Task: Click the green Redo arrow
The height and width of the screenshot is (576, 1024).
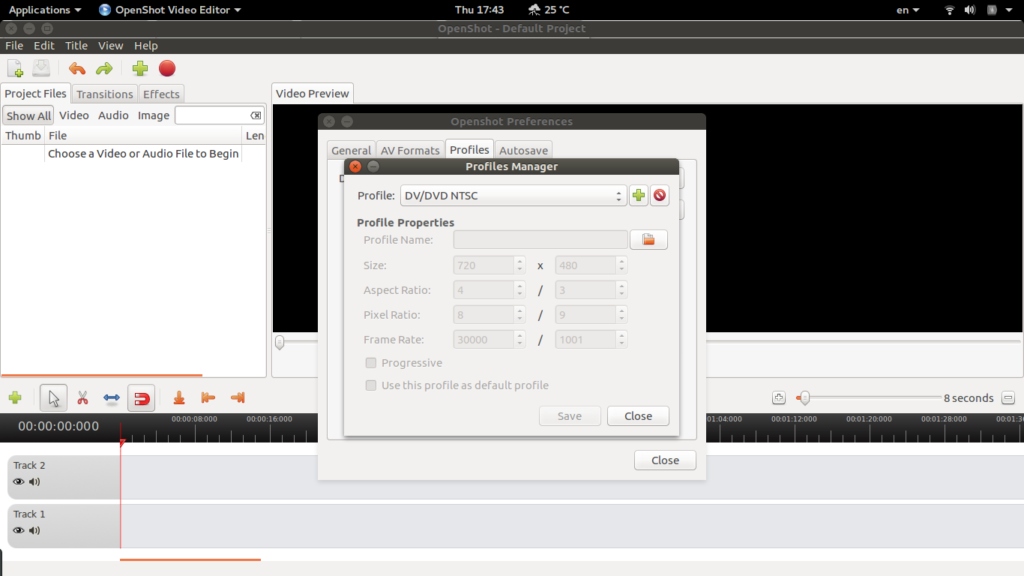Action: [x=104, y=69]
